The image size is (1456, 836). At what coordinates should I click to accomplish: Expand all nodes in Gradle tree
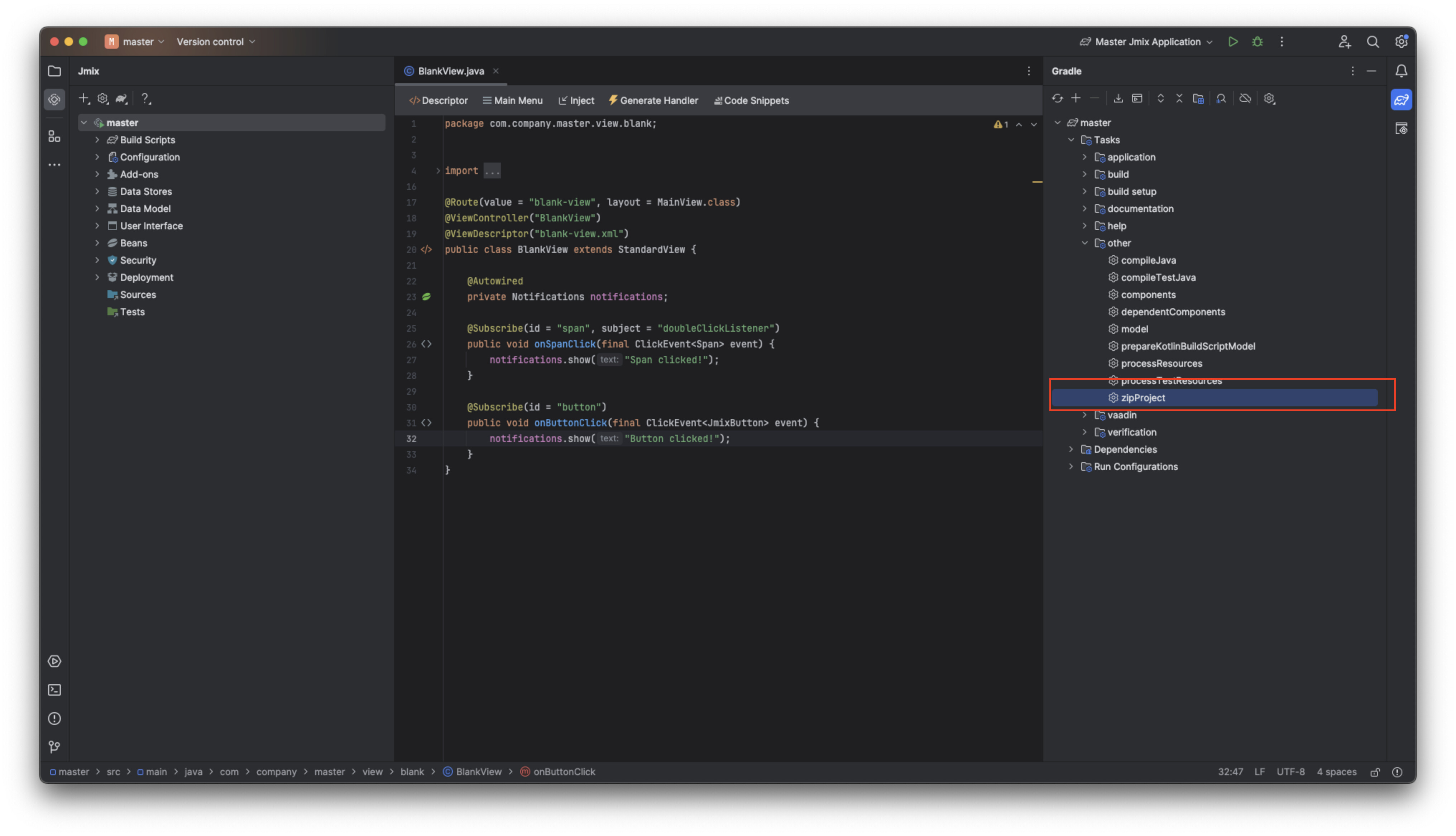[x=1160, y=98]
